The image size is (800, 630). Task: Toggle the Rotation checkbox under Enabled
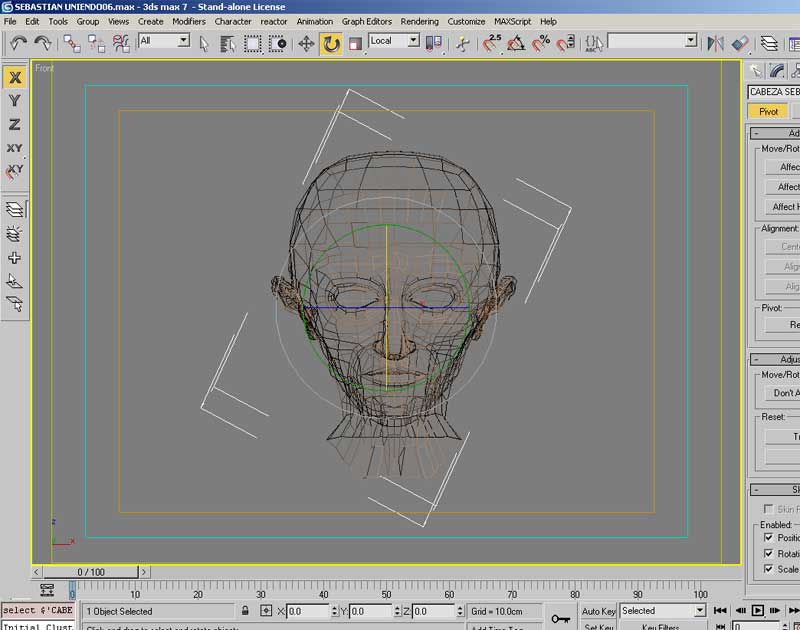coord(769,553)
